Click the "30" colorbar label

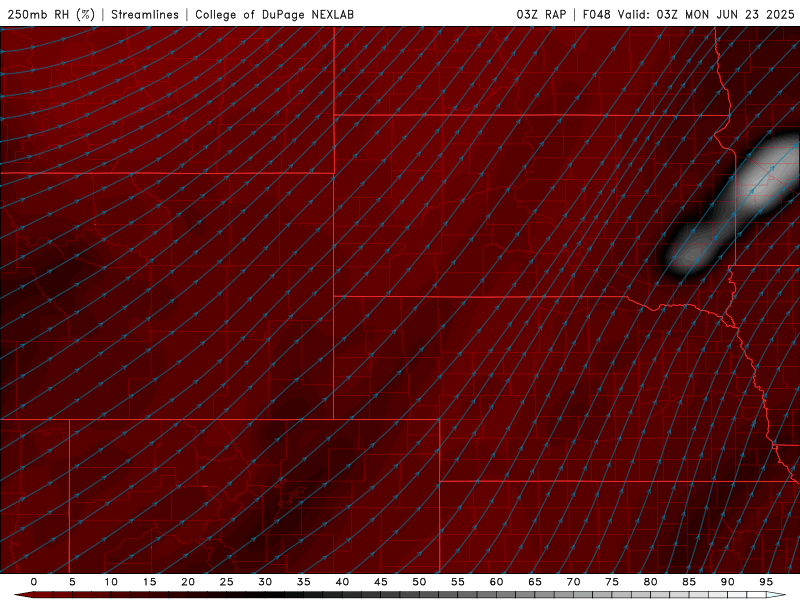[265, 582]
